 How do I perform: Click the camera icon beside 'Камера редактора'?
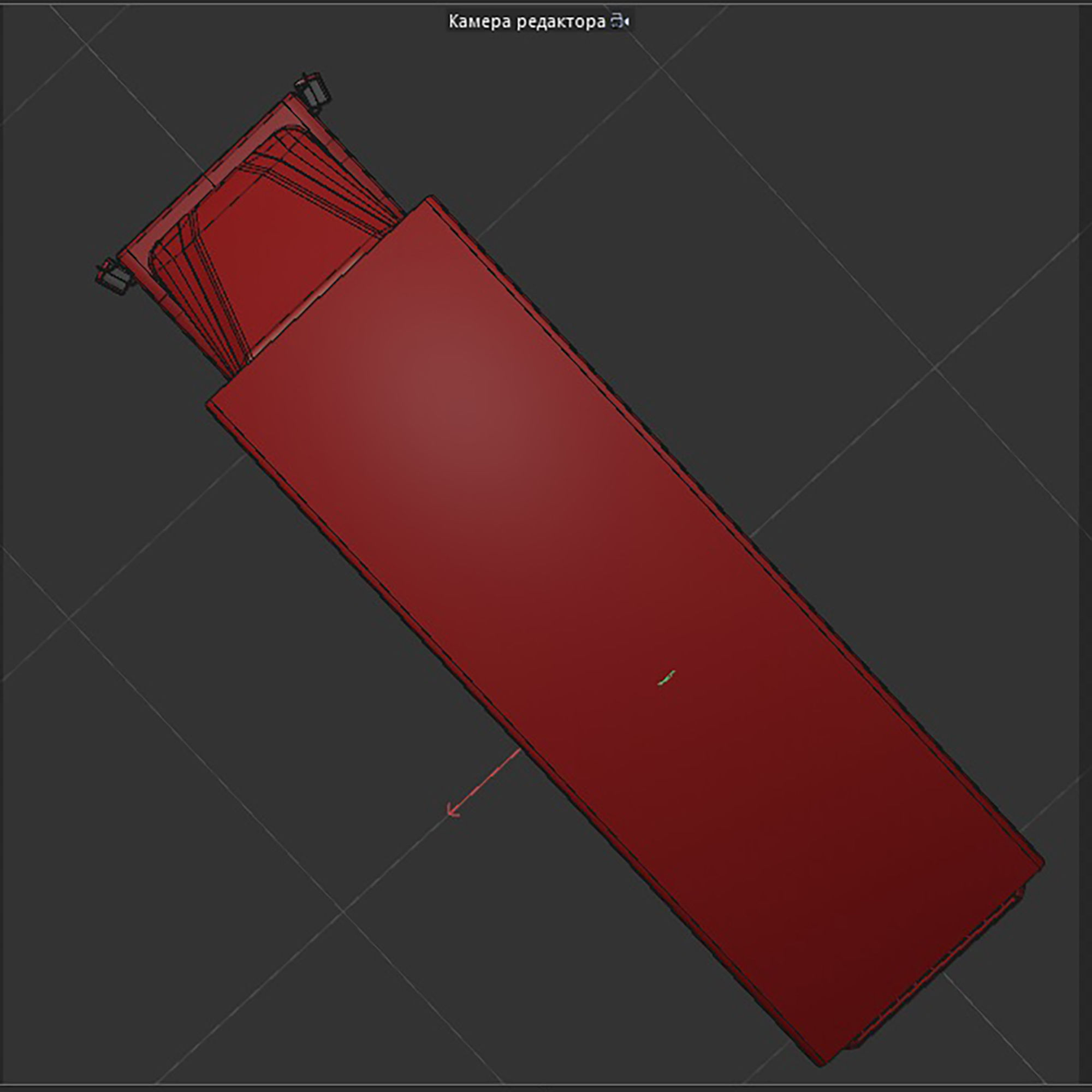[620, 22]
